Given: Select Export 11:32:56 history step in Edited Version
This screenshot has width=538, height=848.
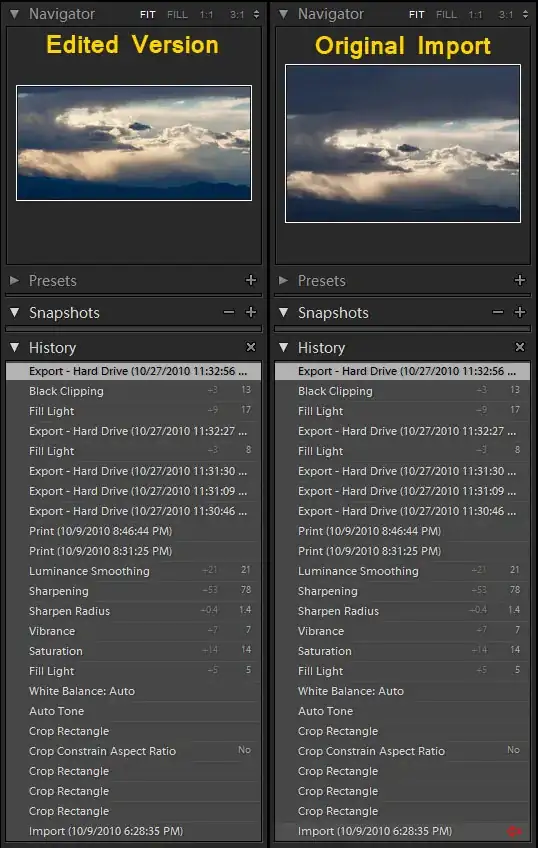Looking at the screenshot, I should 134,371.
